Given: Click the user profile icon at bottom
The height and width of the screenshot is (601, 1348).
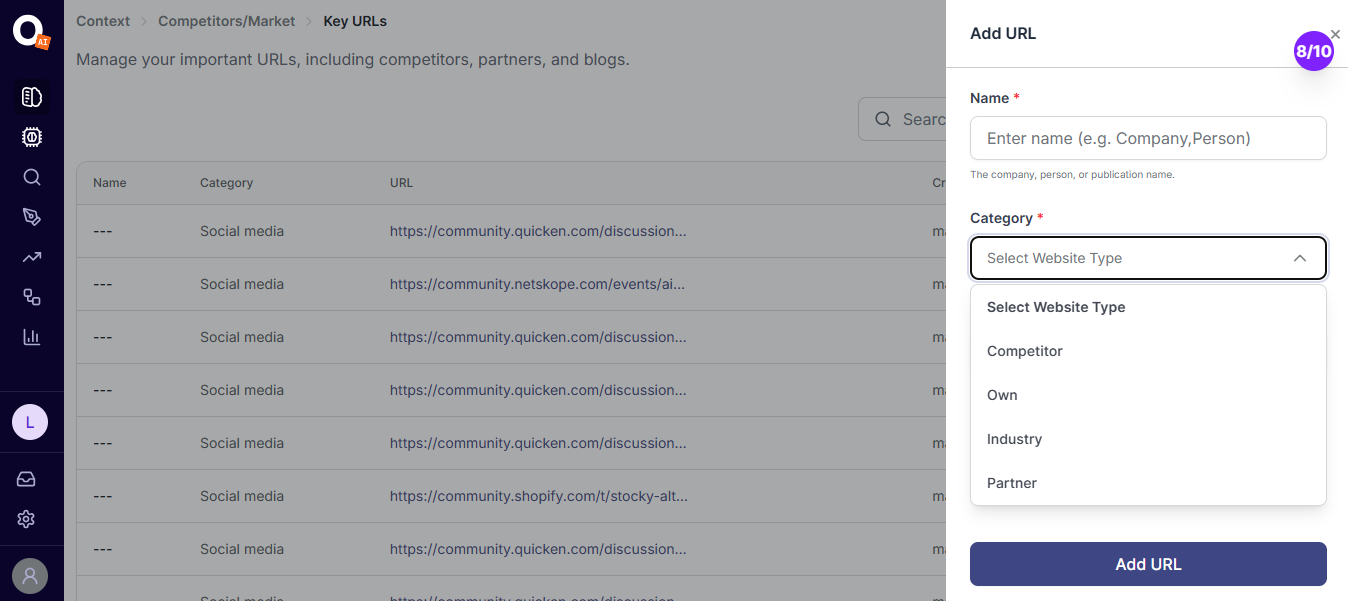Looking at the screenshot, I should click(x=30, y=576).
